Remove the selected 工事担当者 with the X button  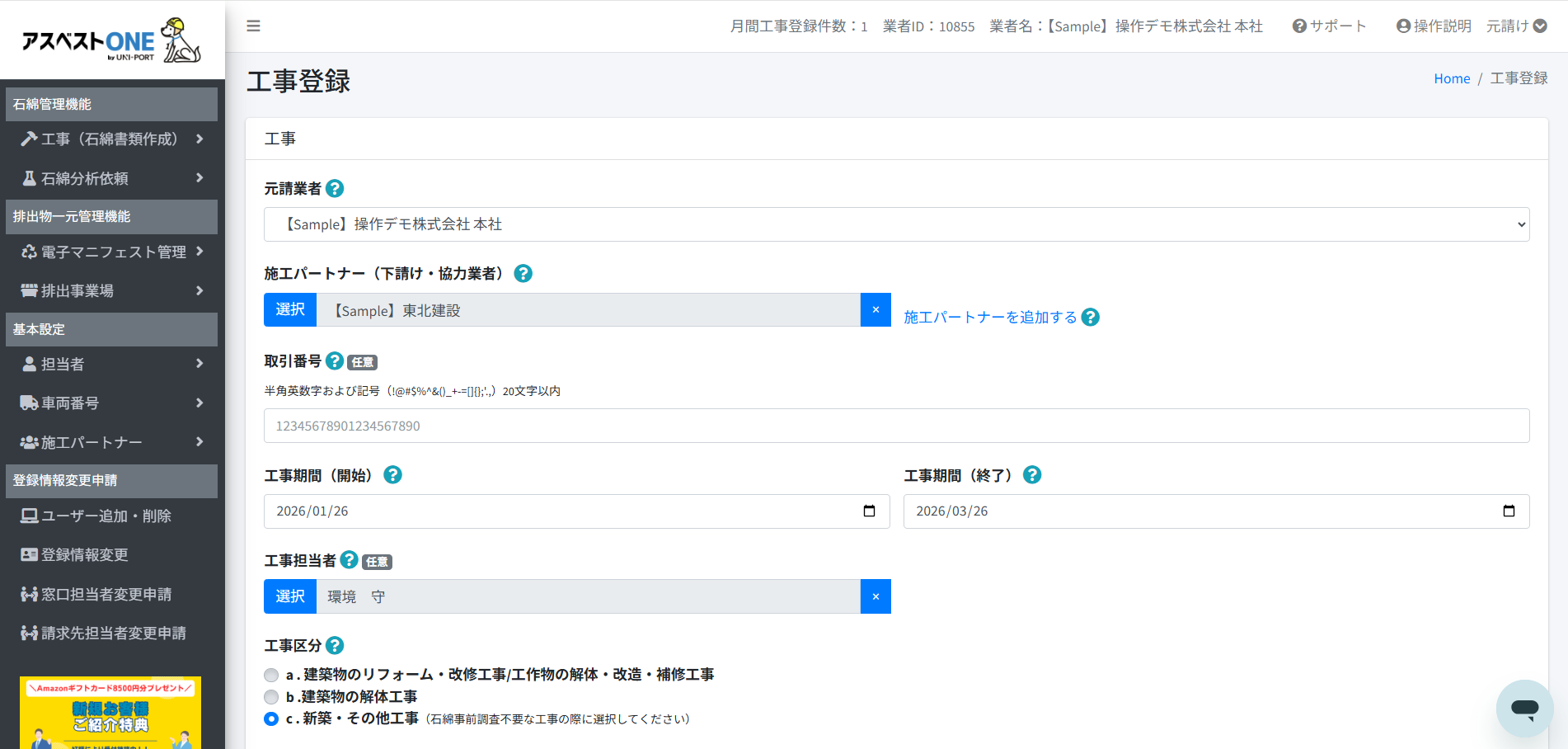tap(876, 597)
